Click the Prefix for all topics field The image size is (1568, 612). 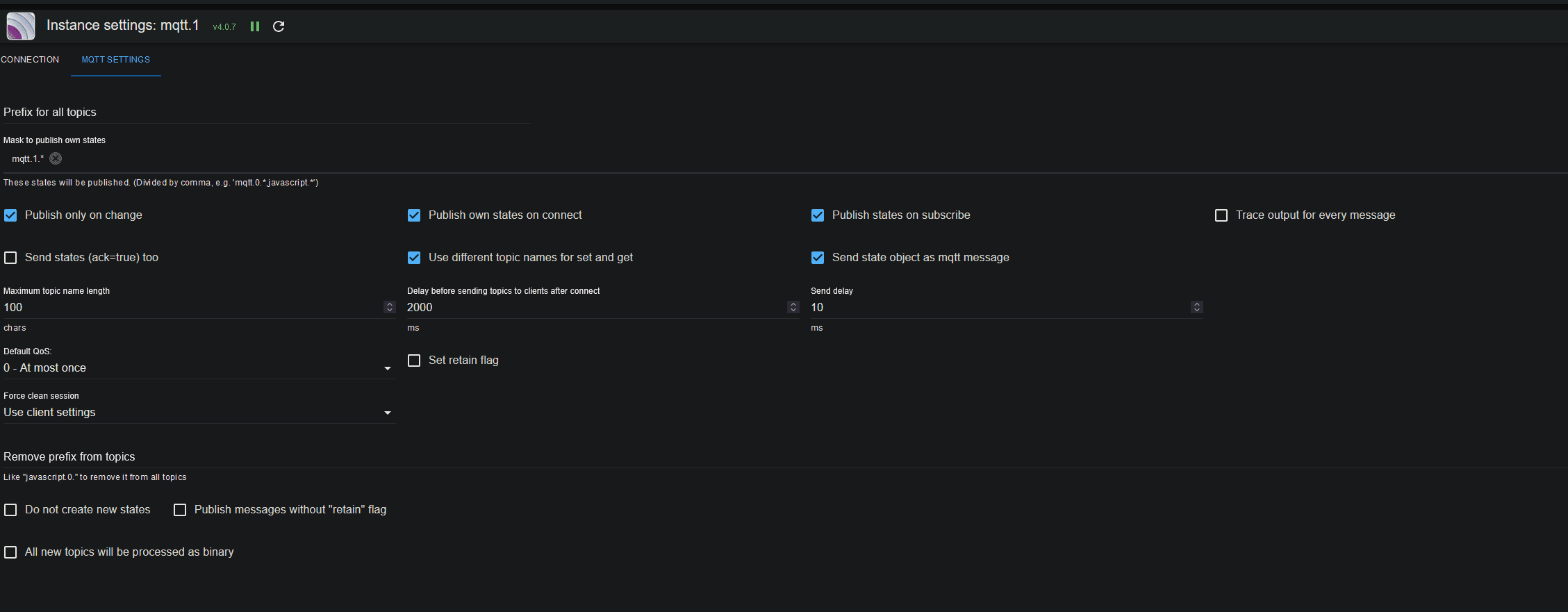point(267,112)
